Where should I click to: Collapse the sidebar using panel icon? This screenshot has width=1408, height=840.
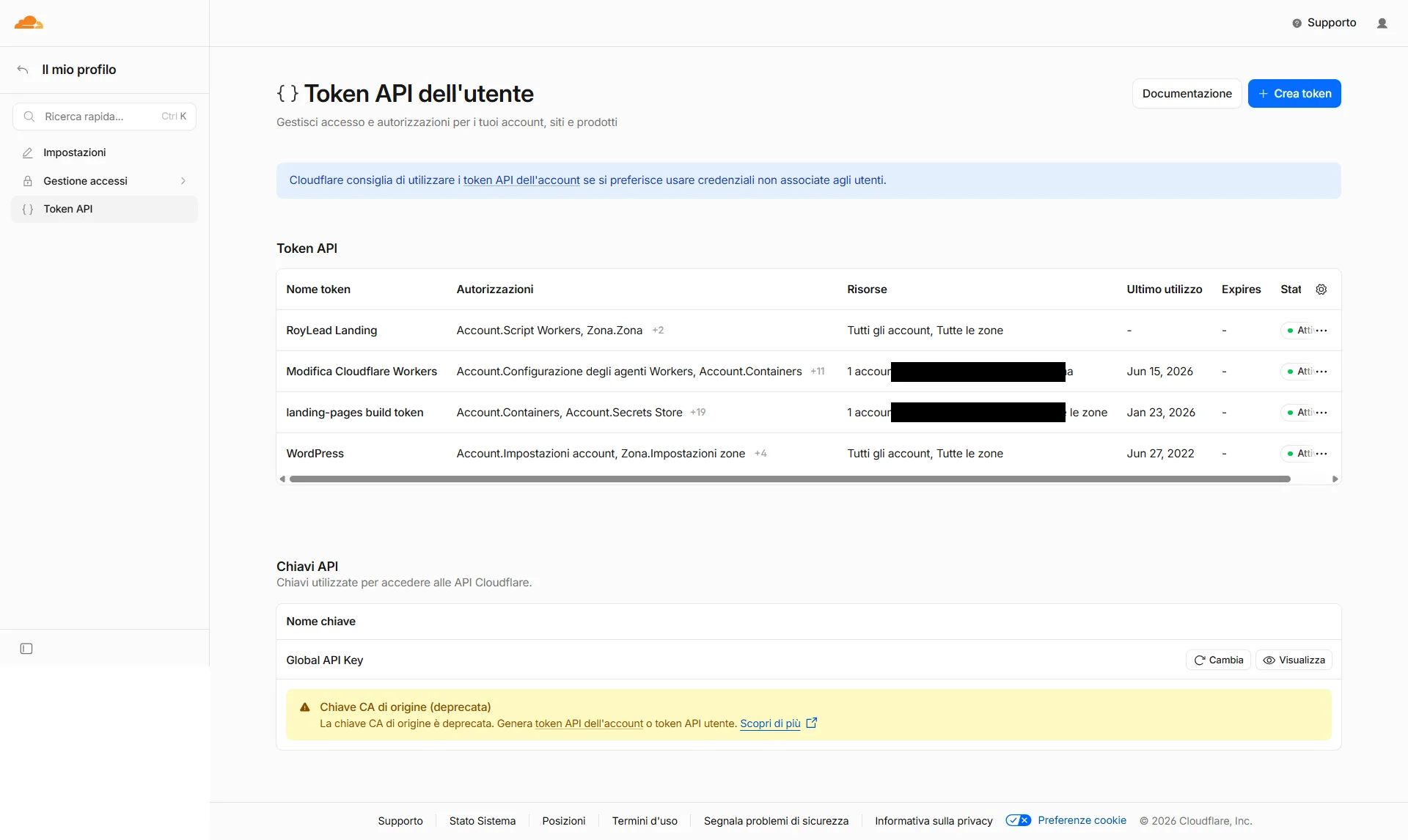pos(26,649)
